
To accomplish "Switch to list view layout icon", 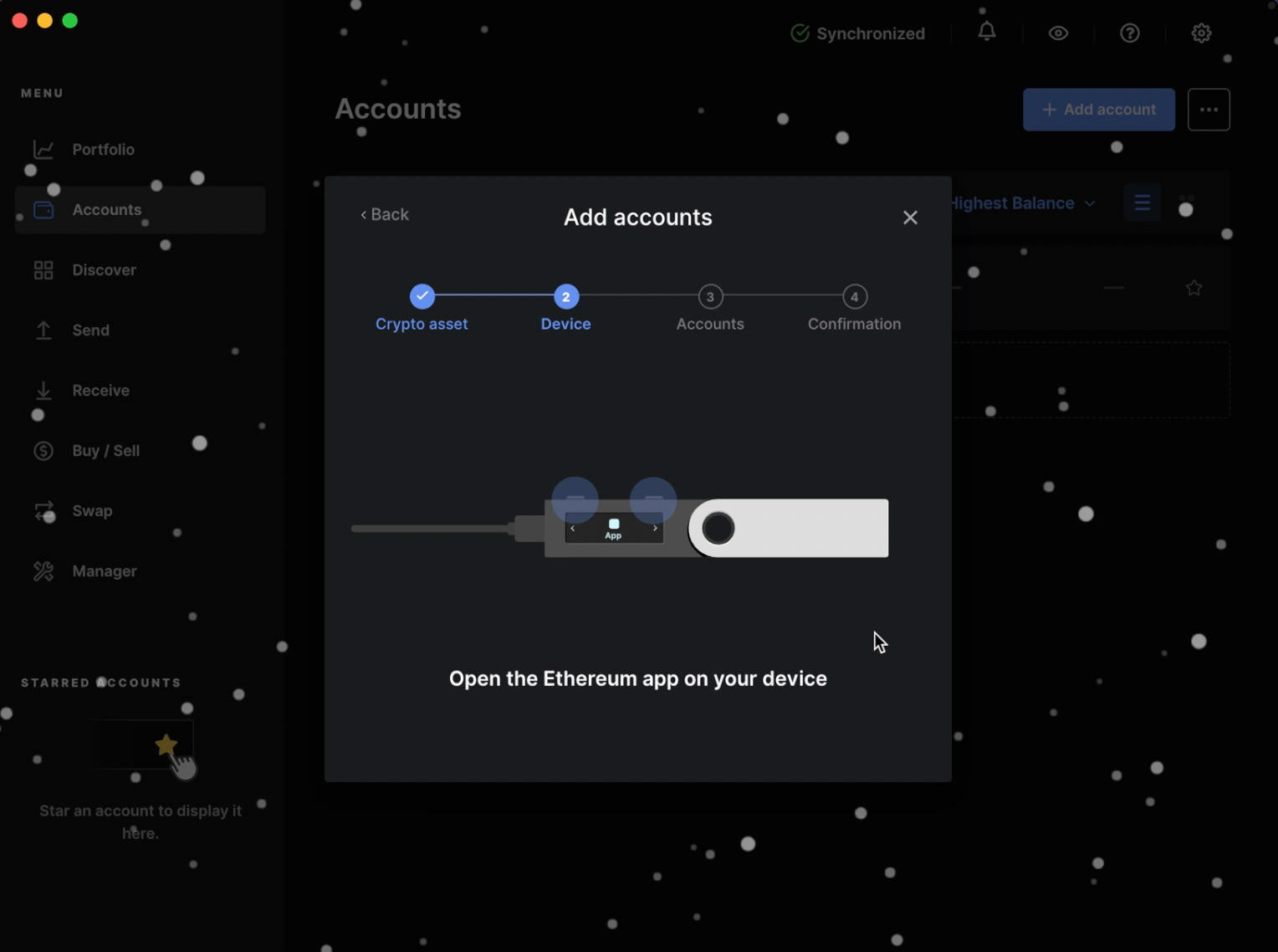I will (1142, 203).
